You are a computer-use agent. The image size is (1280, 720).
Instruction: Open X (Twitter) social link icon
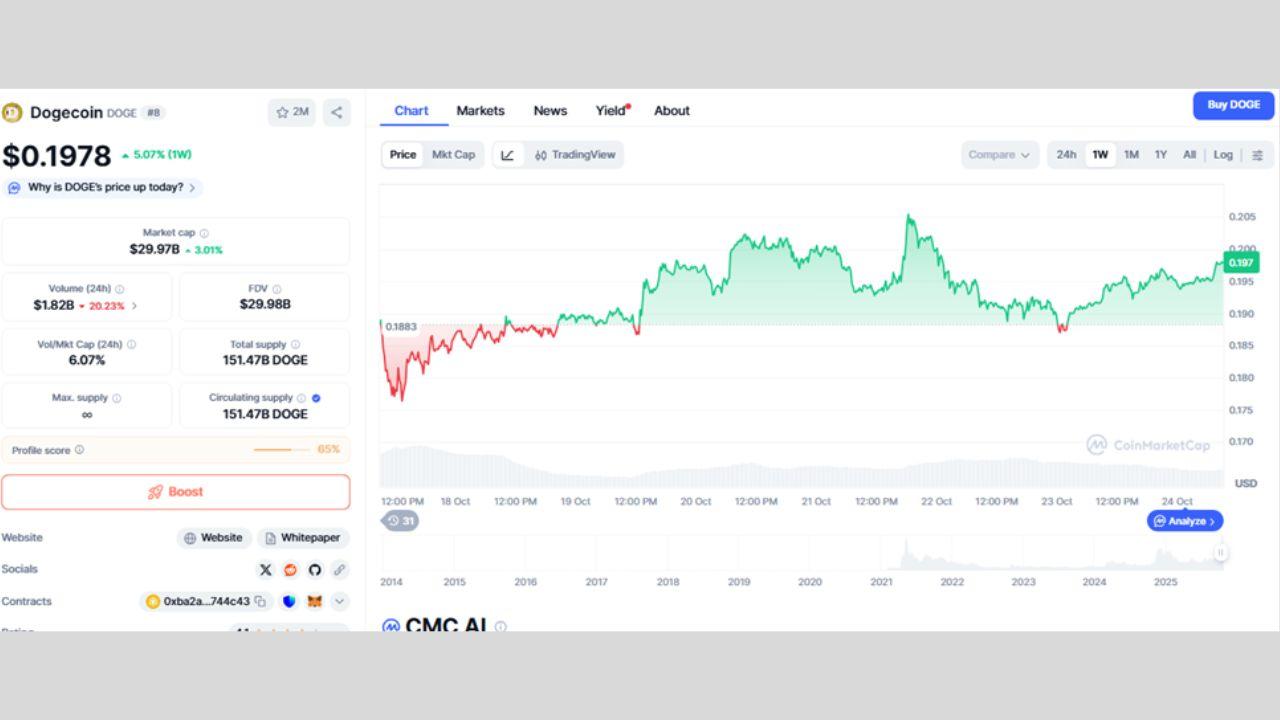pos(265,570)
